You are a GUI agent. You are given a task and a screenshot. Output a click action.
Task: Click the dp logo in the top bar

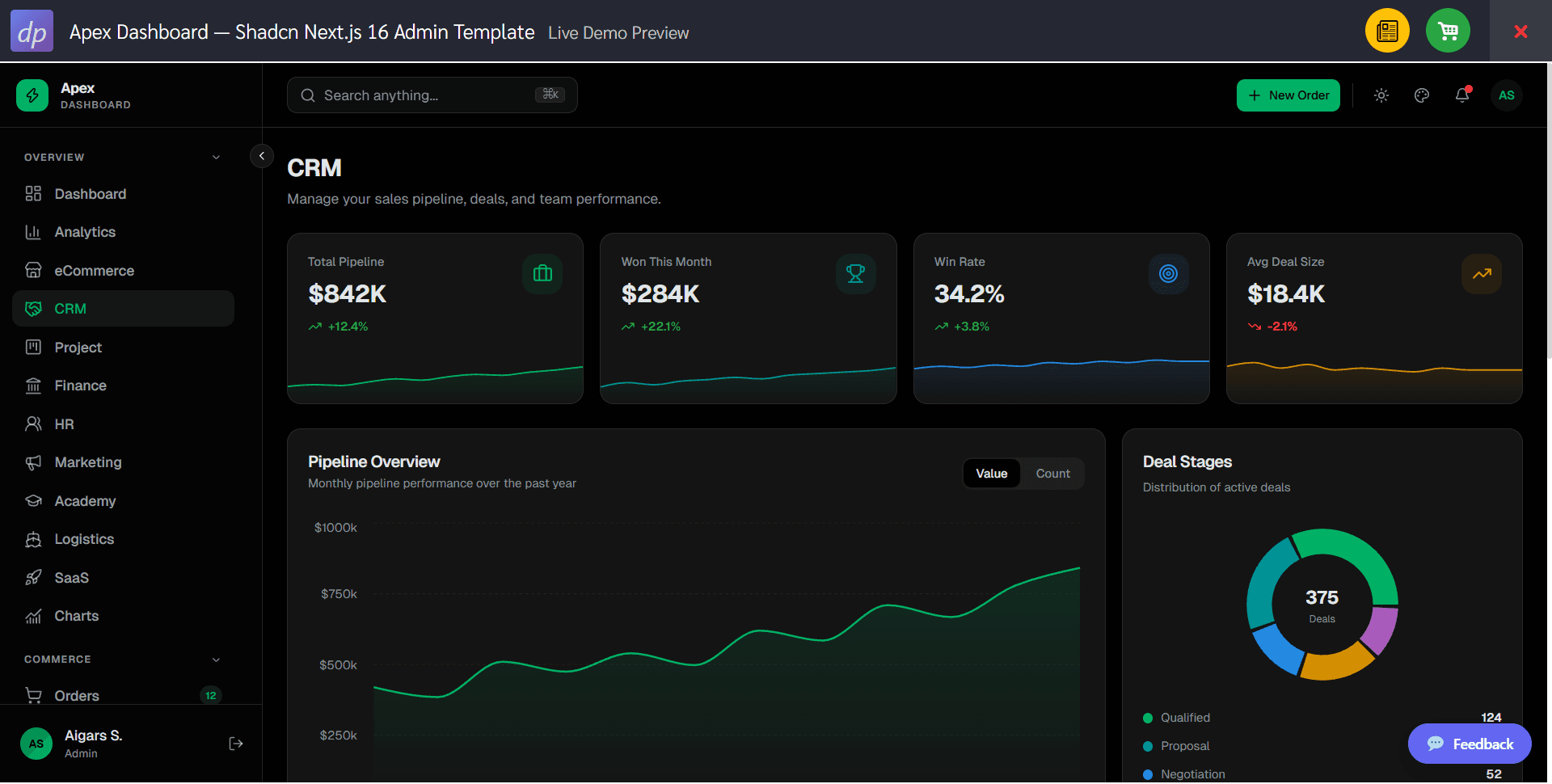(x=32, y=31)
